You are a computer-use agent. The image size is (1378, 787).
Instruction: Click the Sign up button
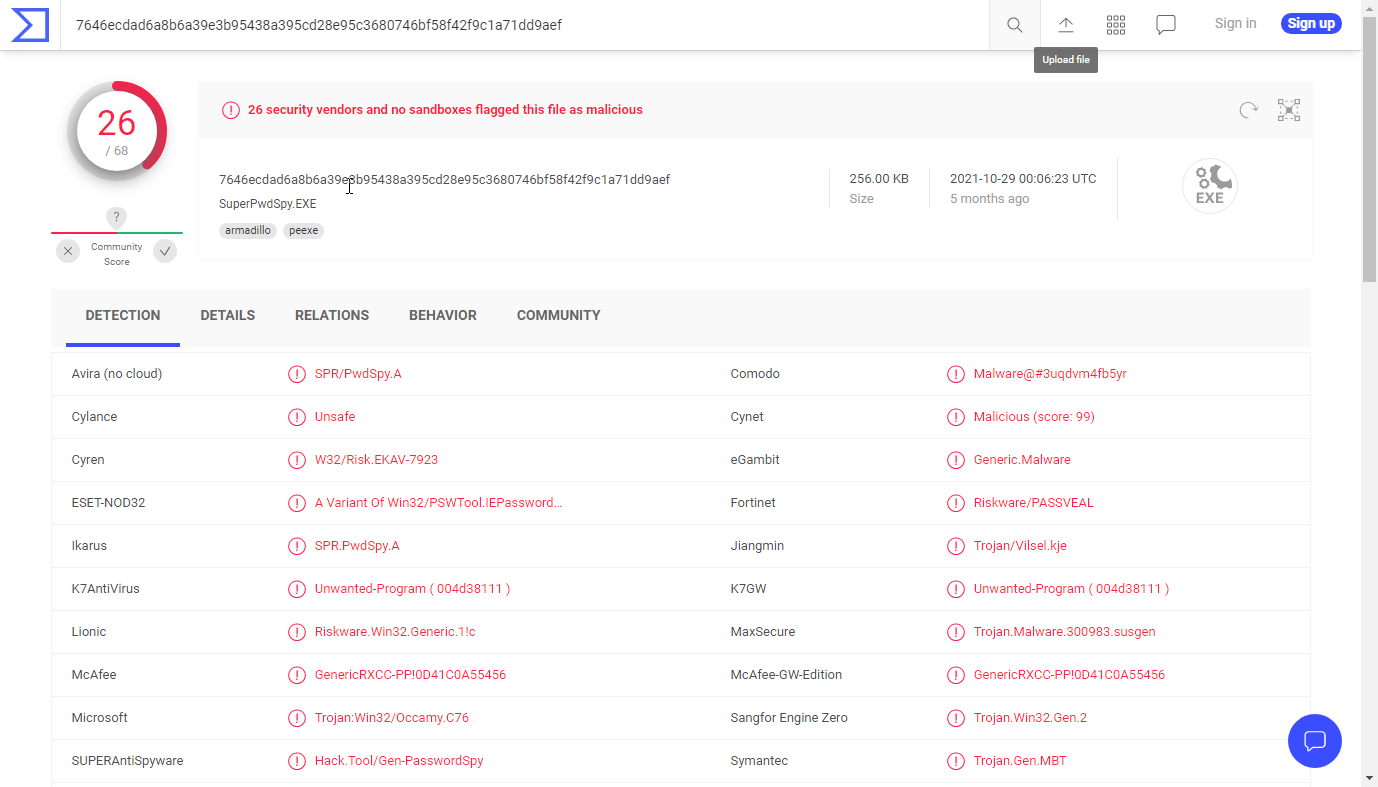[x=1311, y=24]
